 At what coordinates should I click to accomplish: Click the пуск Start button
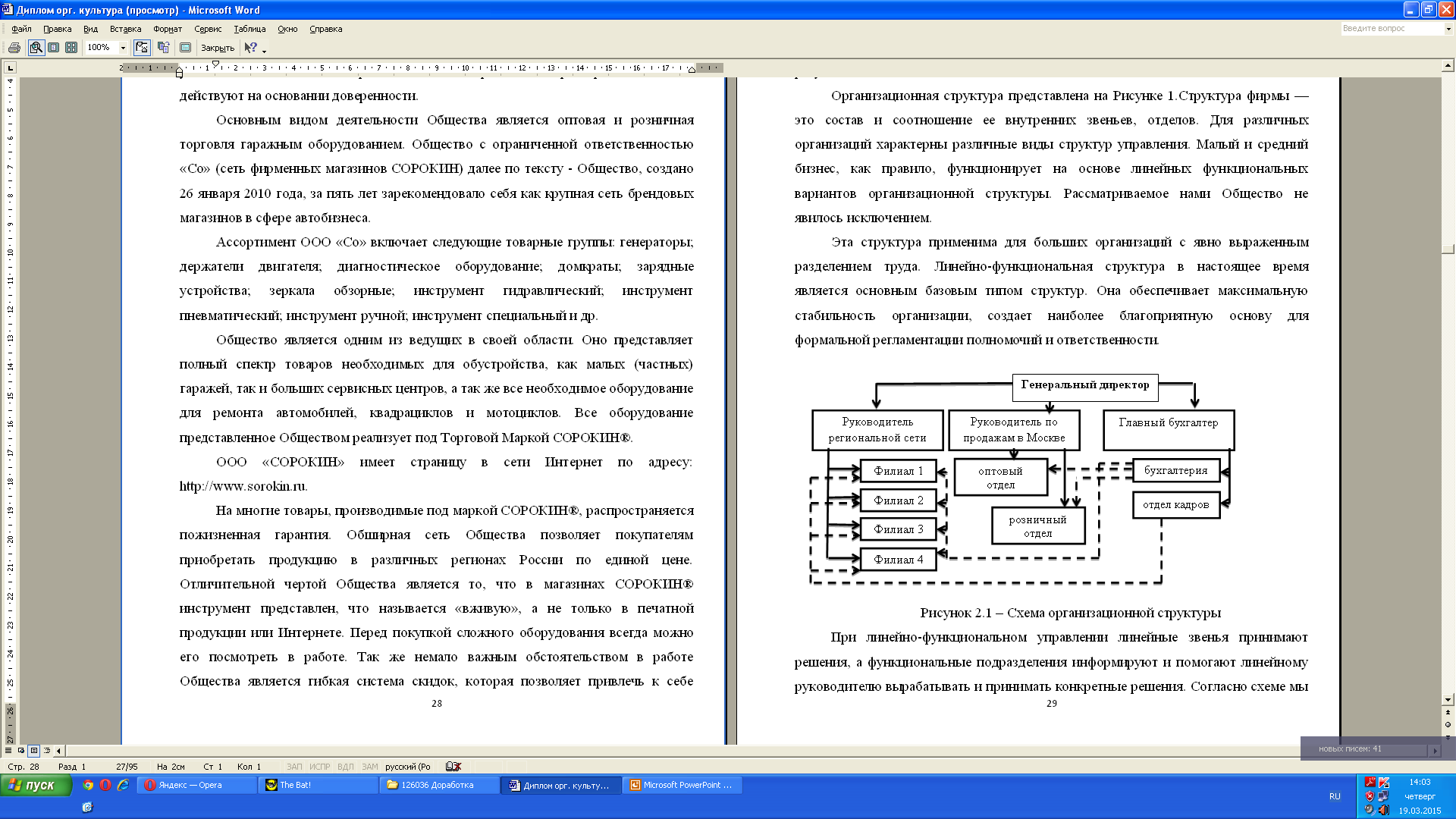pos(36,785)
